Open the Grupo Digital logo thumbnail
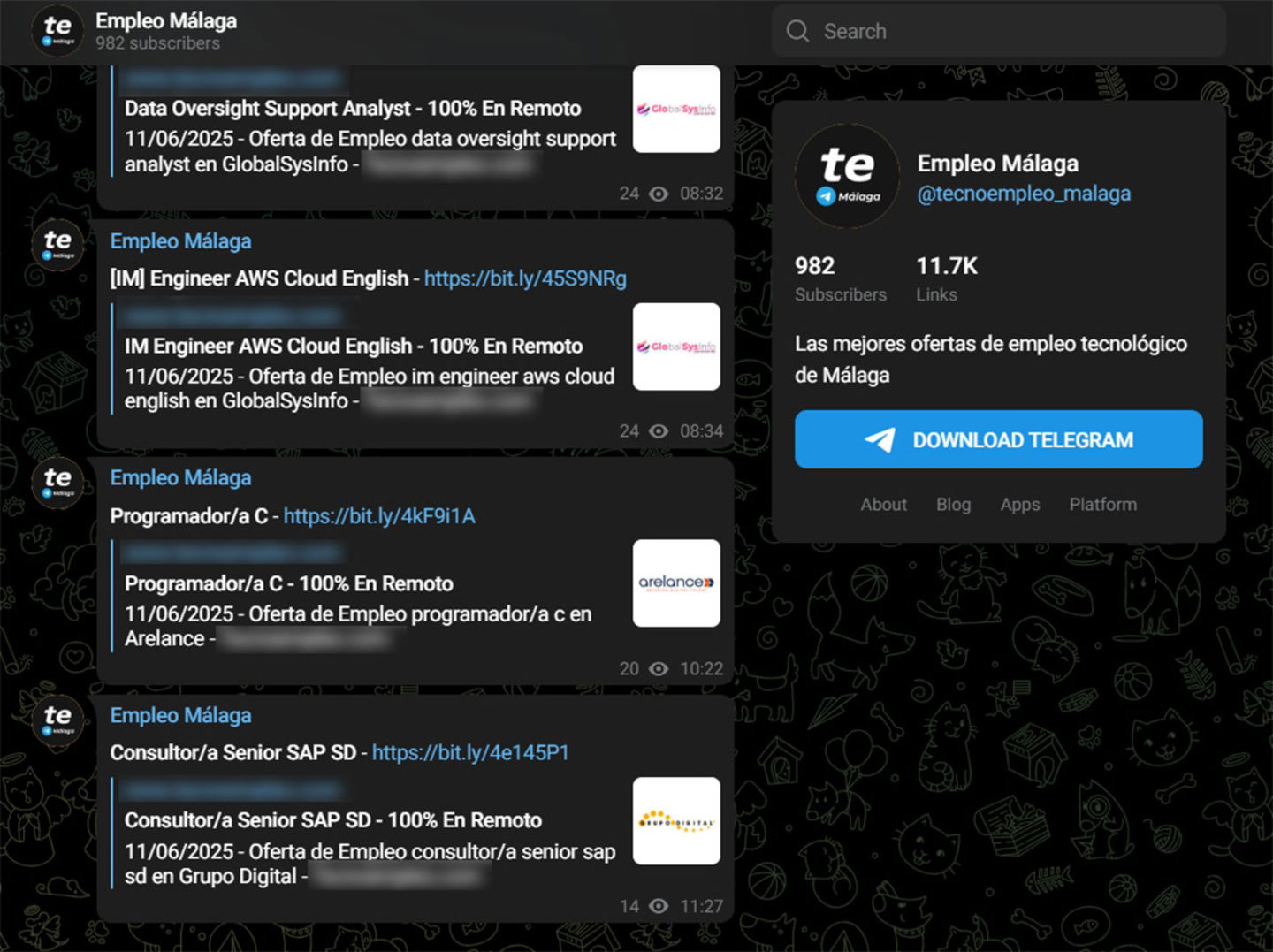This screenshot has width=1273, height=952. 676,821
